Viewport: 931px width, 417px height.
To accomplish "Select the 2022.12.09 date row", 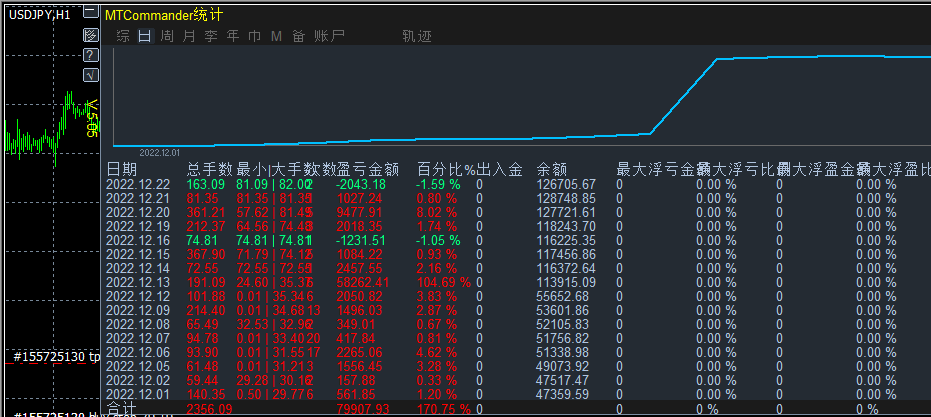I will coord(138,310).
